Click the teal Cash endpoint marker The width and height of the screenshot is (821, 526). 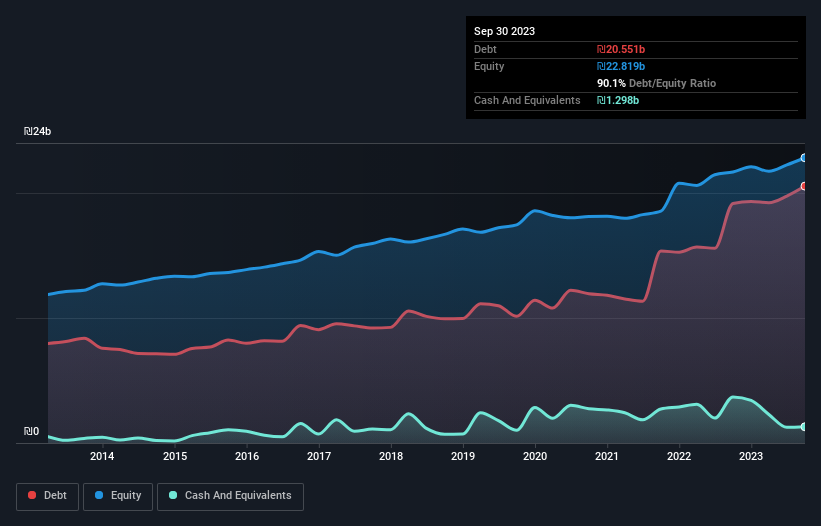(804, 427)
